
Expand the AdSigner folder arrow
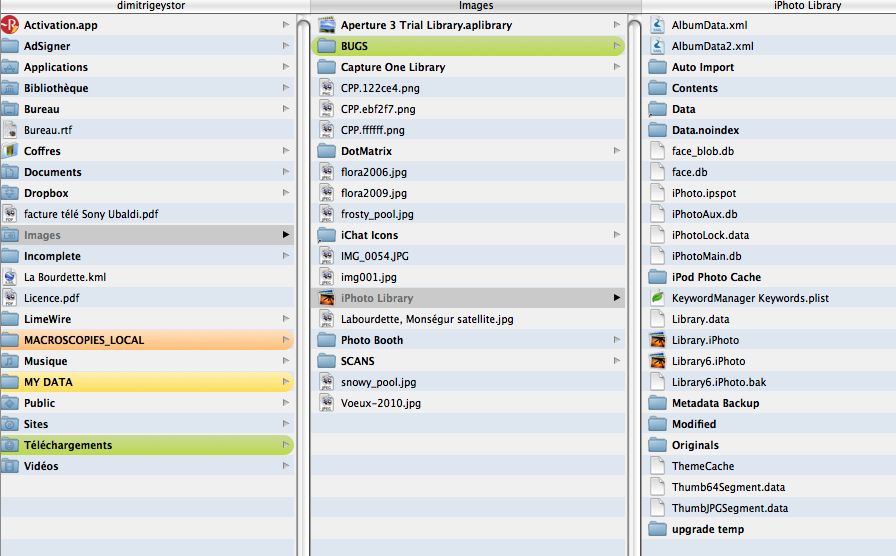tap(286, 46)
